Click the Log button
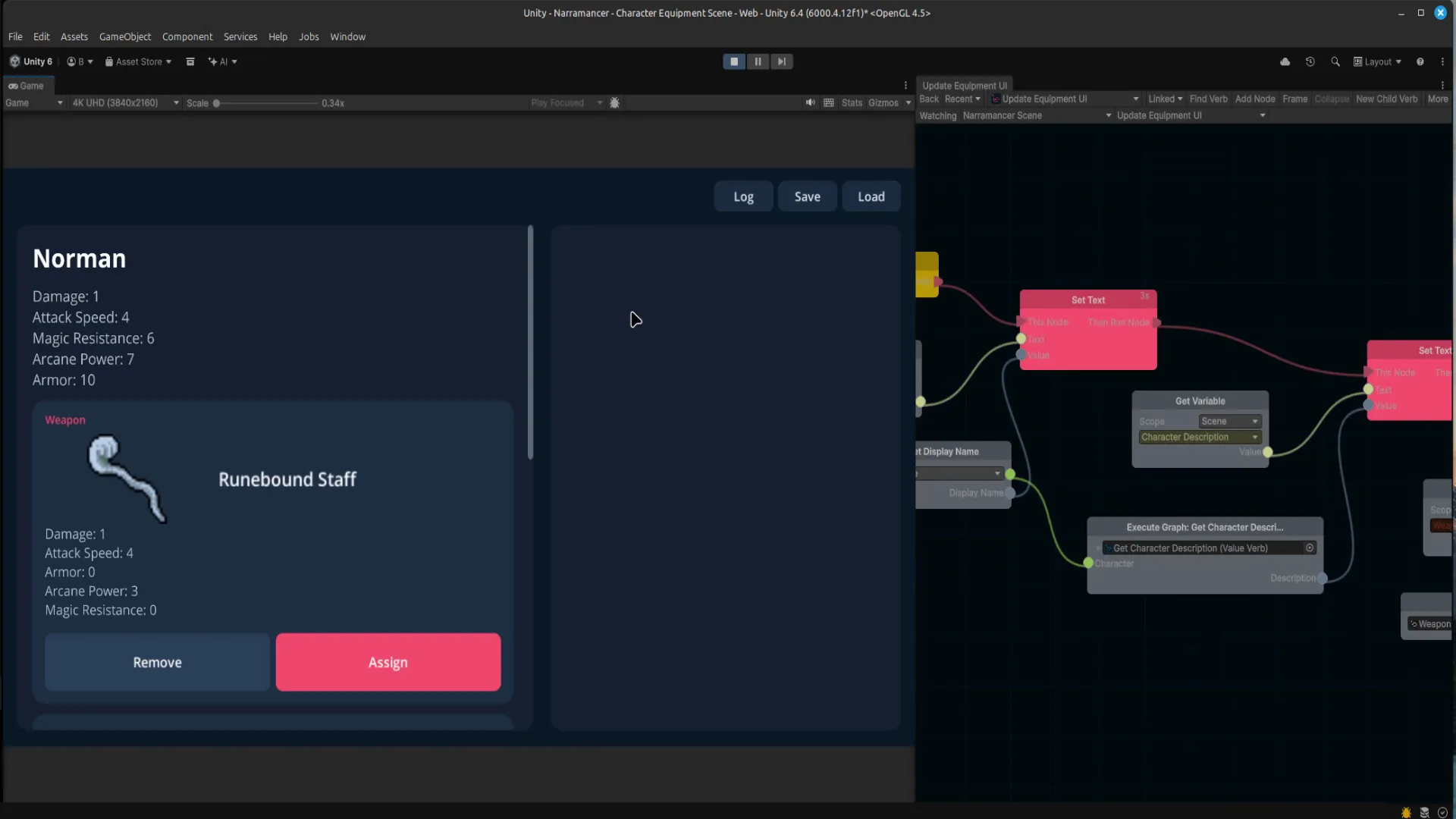Screen dimensions: 1456x819 click(743, 196)
